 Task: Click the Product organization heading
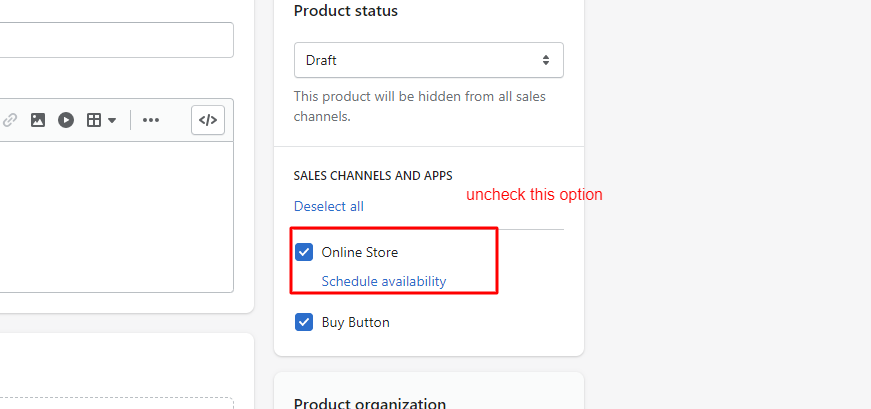[x=369, y=403]
